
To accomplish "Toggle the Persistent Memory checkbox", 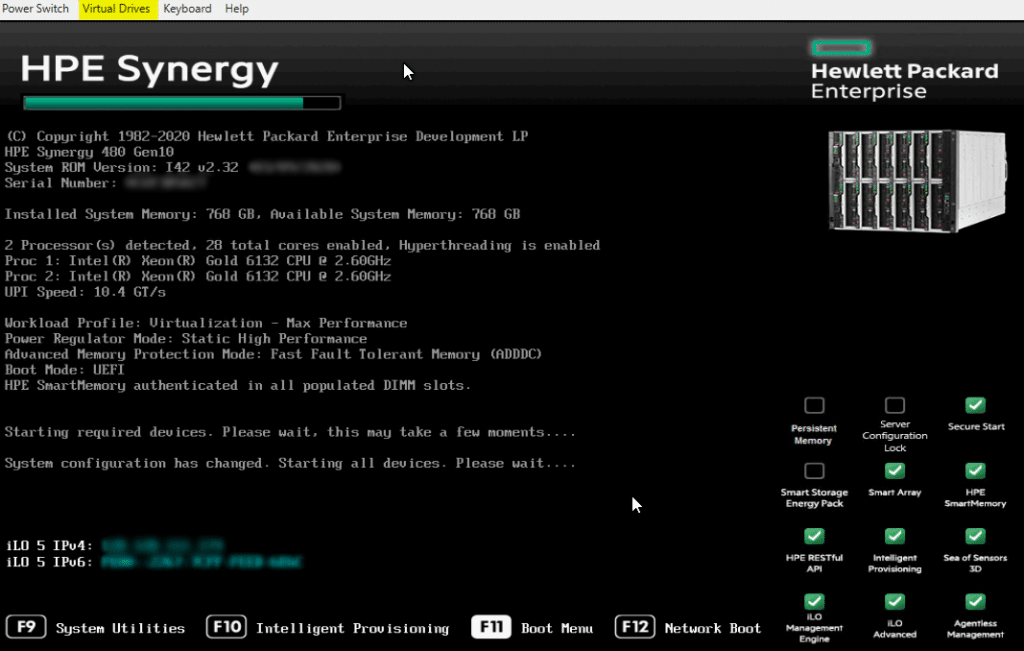I will 813,405.
